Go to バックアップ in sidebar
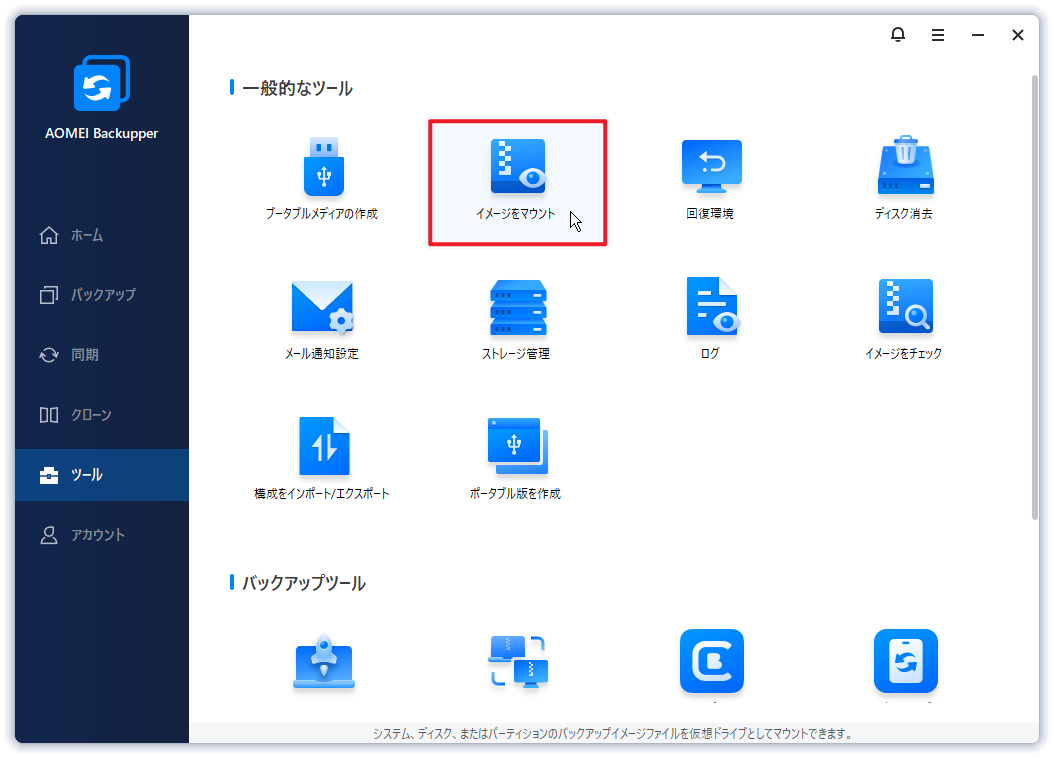Image resolution: width=1054 pixels, height=758 pixels. point(102,294)
